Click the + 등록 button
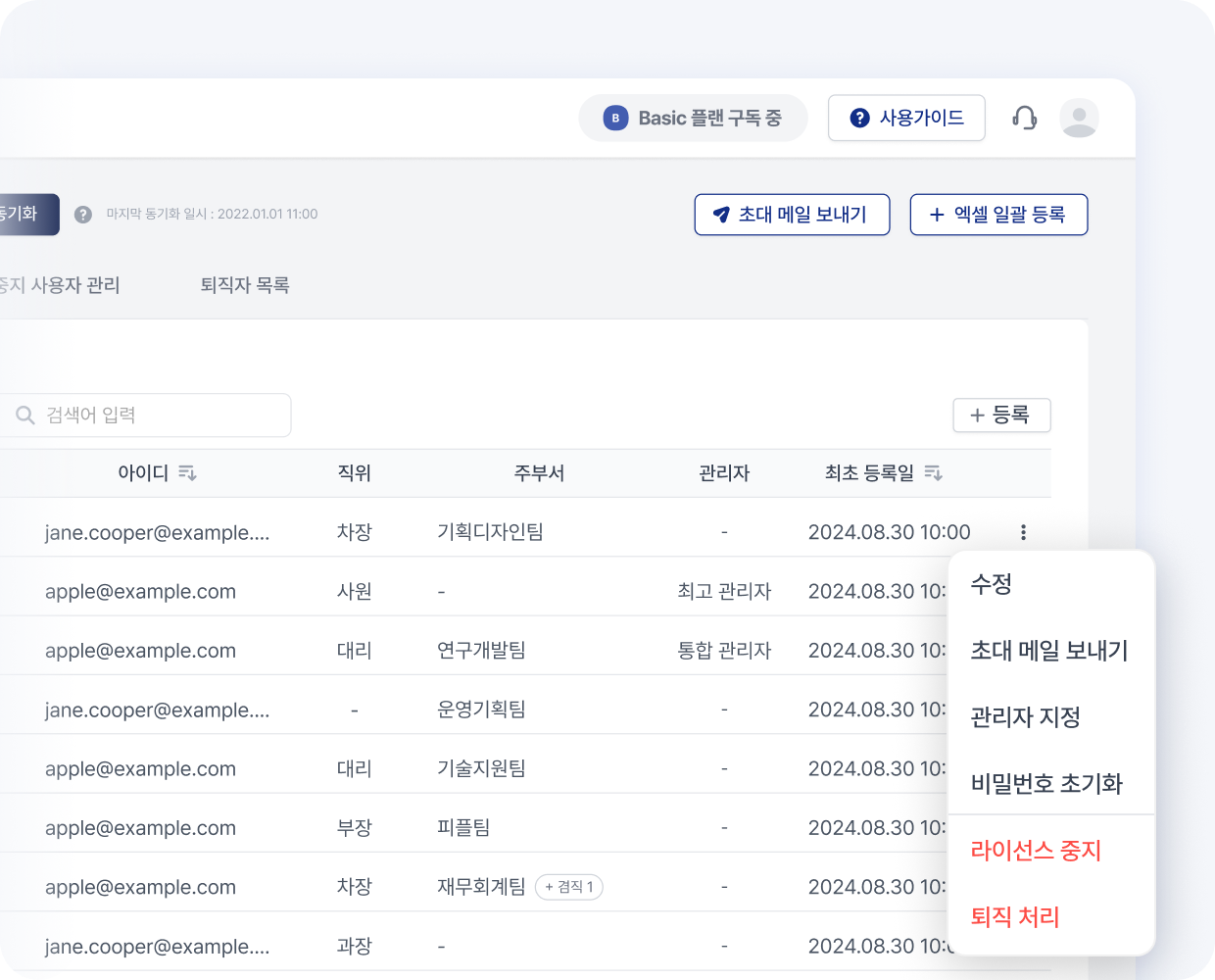Screen dimensions: 1215x980 [1001, 416]
